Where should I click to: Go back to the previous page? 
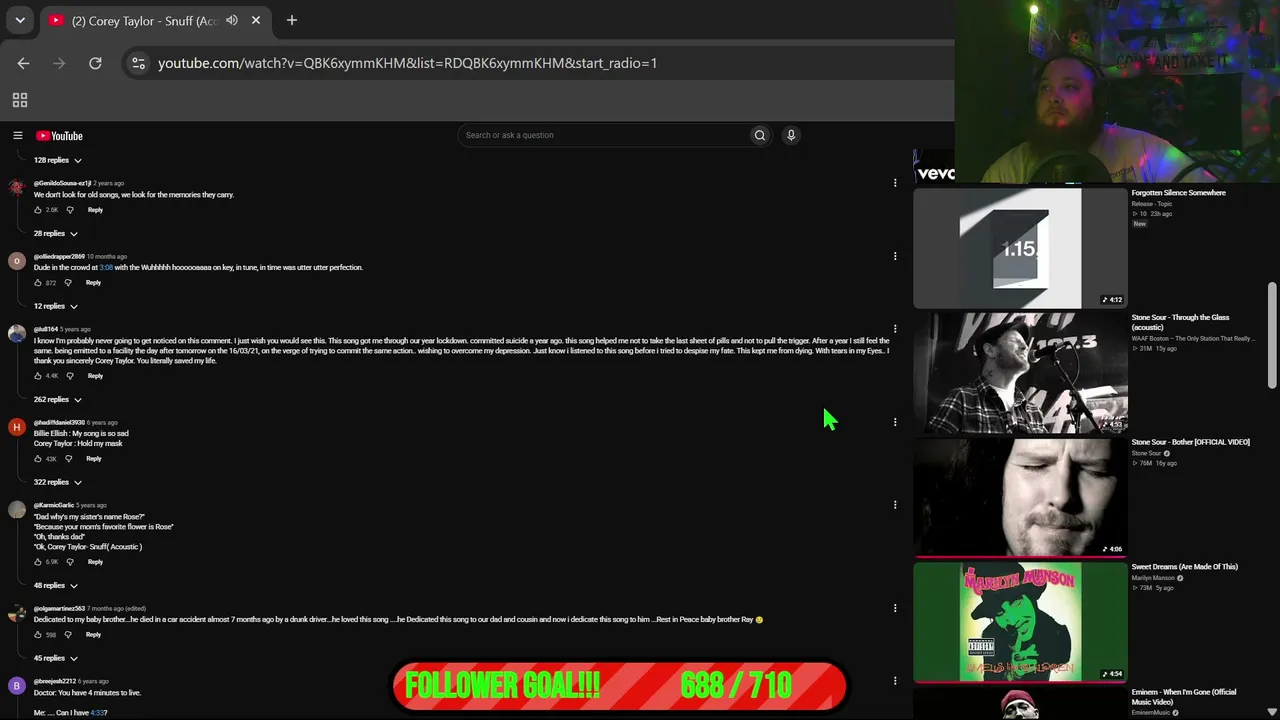pyautogui.click(x=23, y=63)
